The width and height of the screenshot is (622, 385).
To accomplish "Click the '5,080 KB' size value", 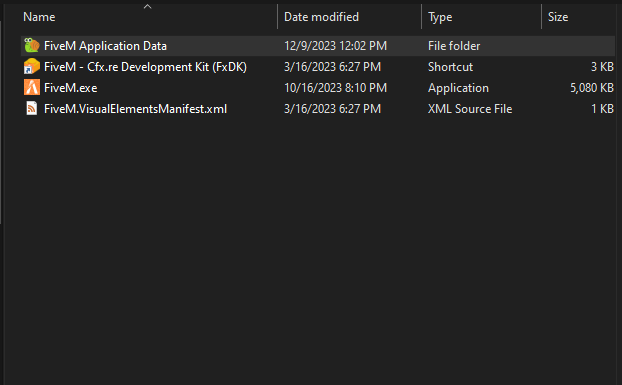I will pyautogui.click(x=592, y=88).
